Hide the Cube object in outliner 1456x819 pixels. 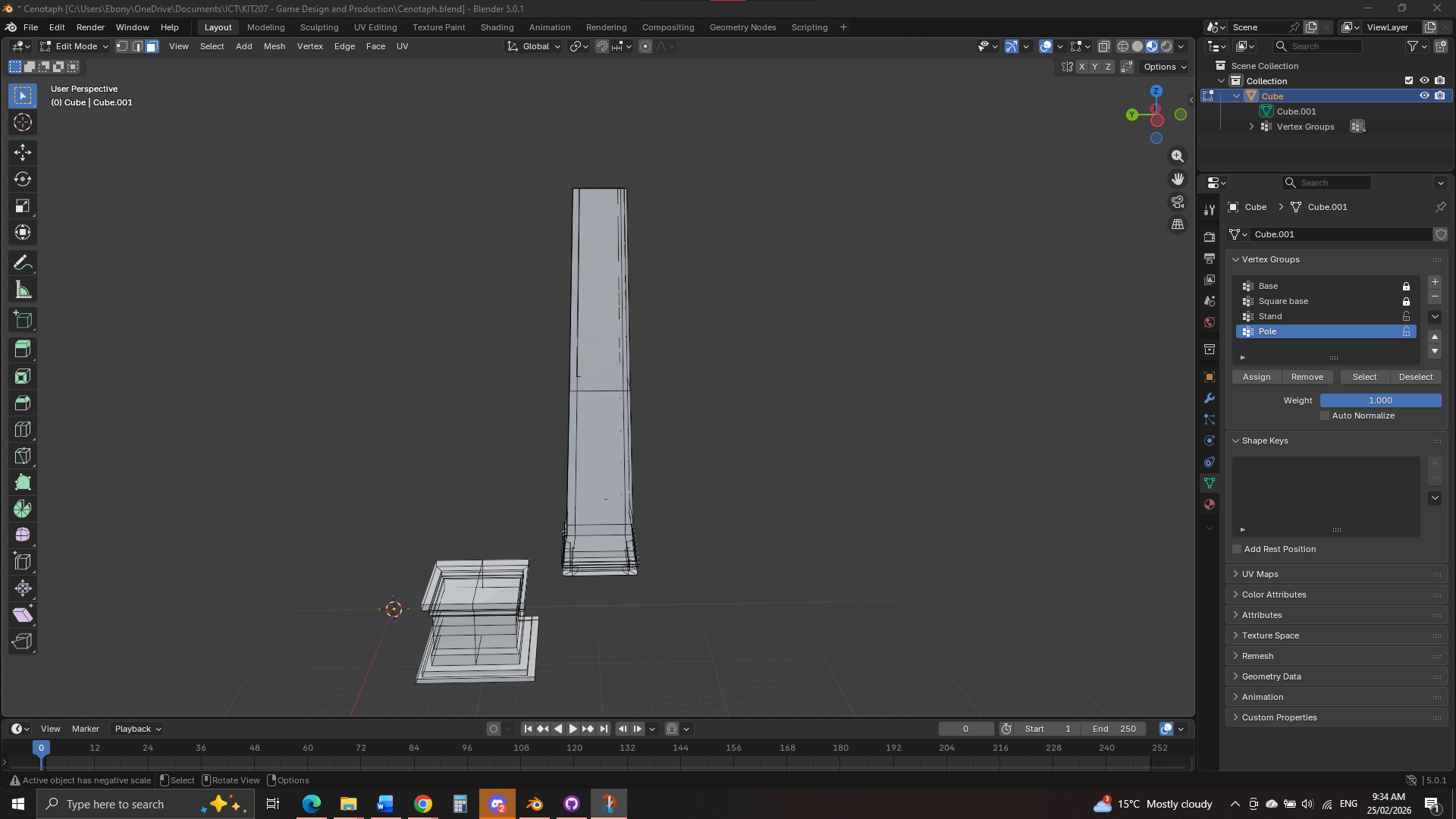point(1424,96)
